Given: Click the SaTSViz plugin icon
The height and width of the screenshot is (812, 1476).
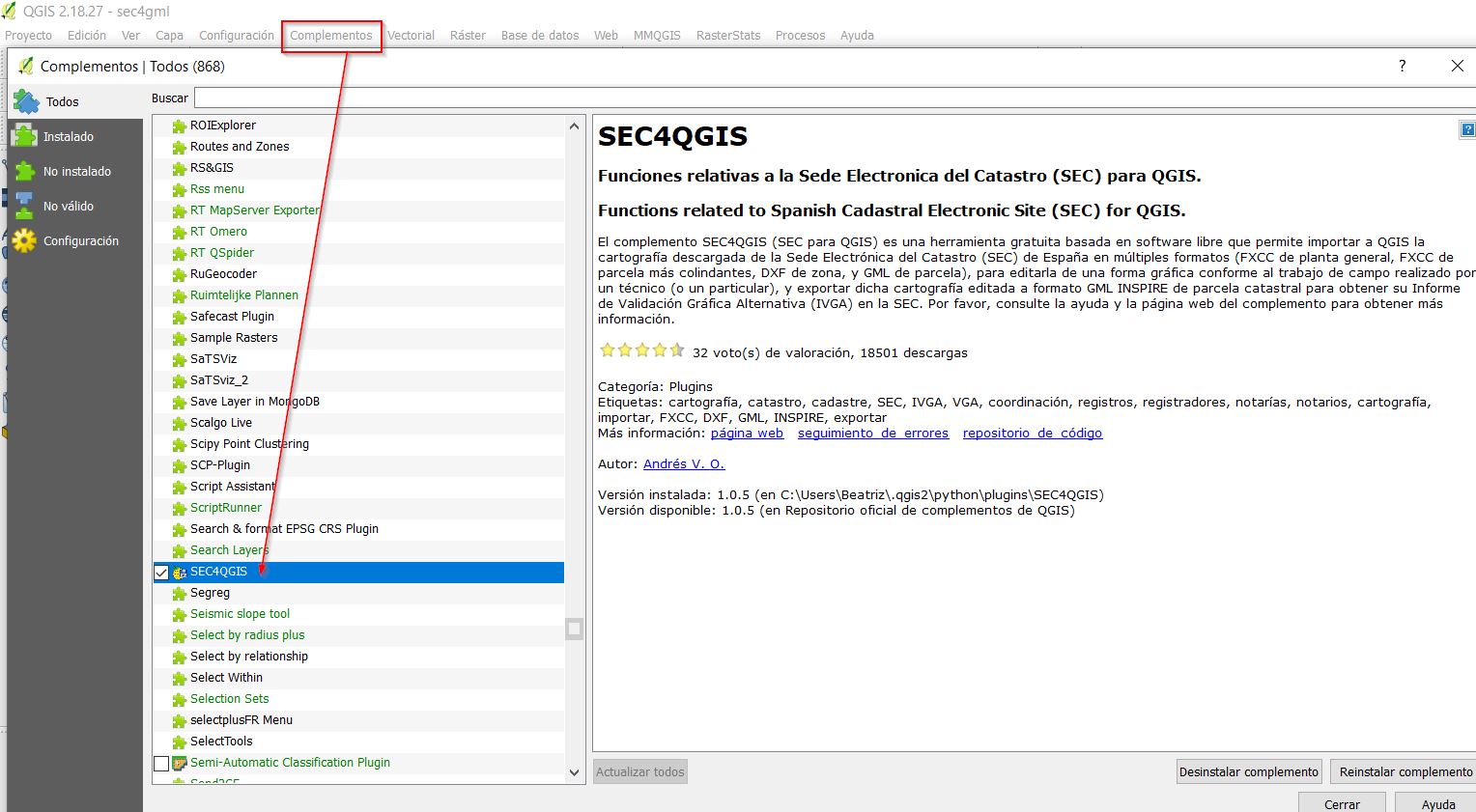Looking at the screenshot, I should click(179, 359).
